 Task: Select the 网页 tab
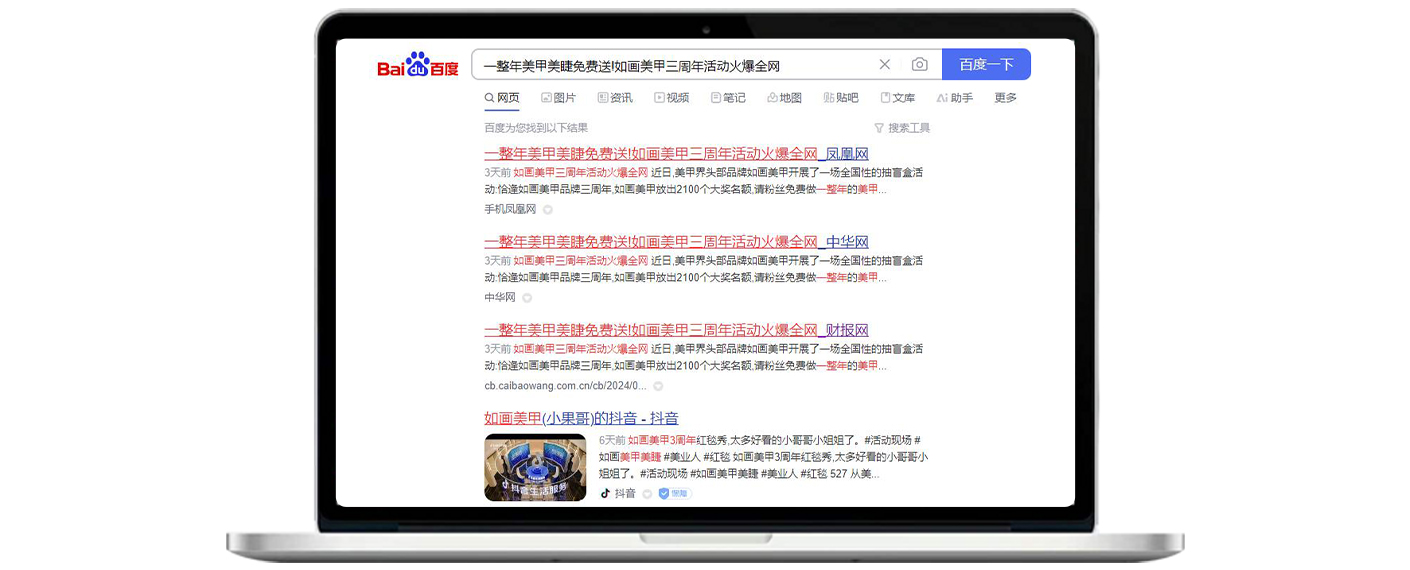502,98
